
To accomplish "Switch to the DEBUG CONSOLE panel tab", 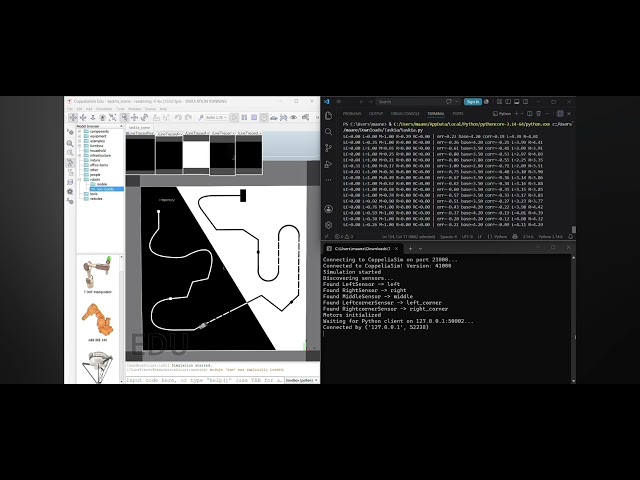I will (x=405, y=113).
